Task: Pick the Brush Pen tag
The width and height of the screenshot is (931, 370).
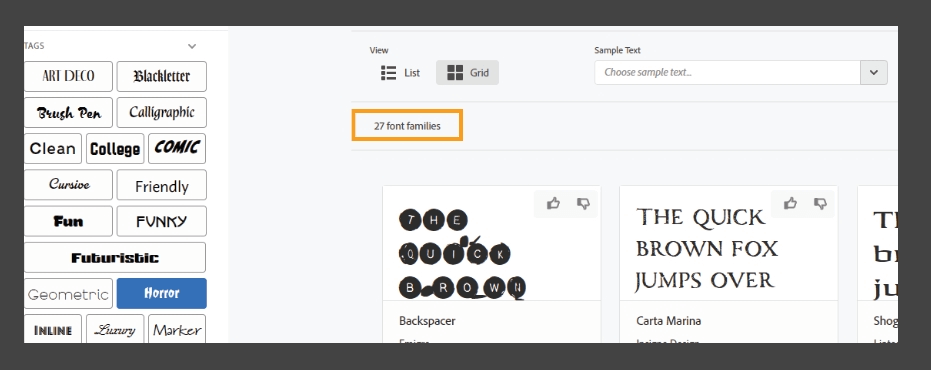Action: [x=68, y=112]
